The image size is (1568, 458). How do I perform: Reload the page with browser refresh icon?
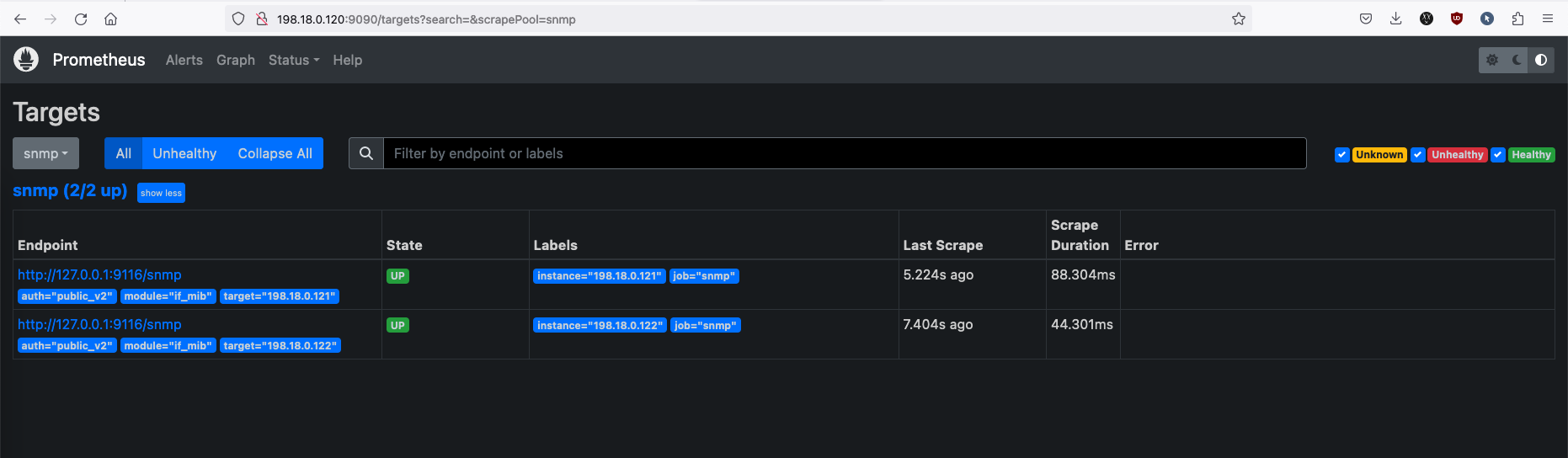81,19
